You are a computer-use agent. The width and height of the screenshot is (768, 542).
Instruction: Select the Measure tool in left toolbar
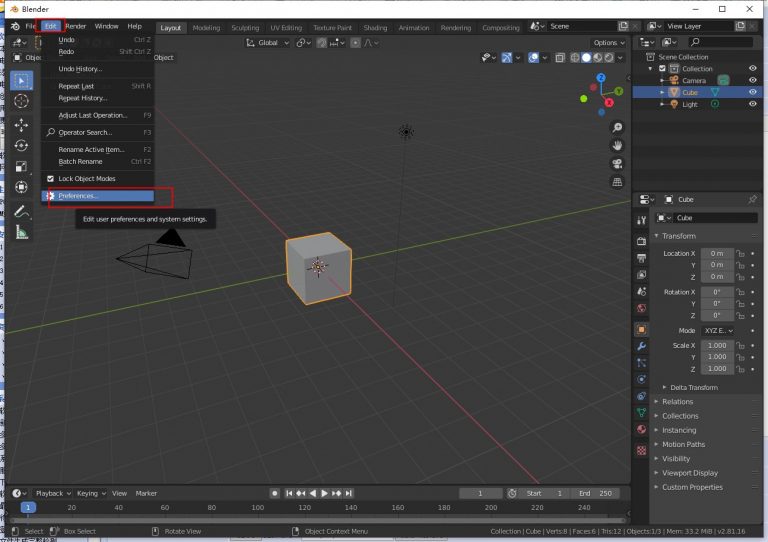click(21, 233)
